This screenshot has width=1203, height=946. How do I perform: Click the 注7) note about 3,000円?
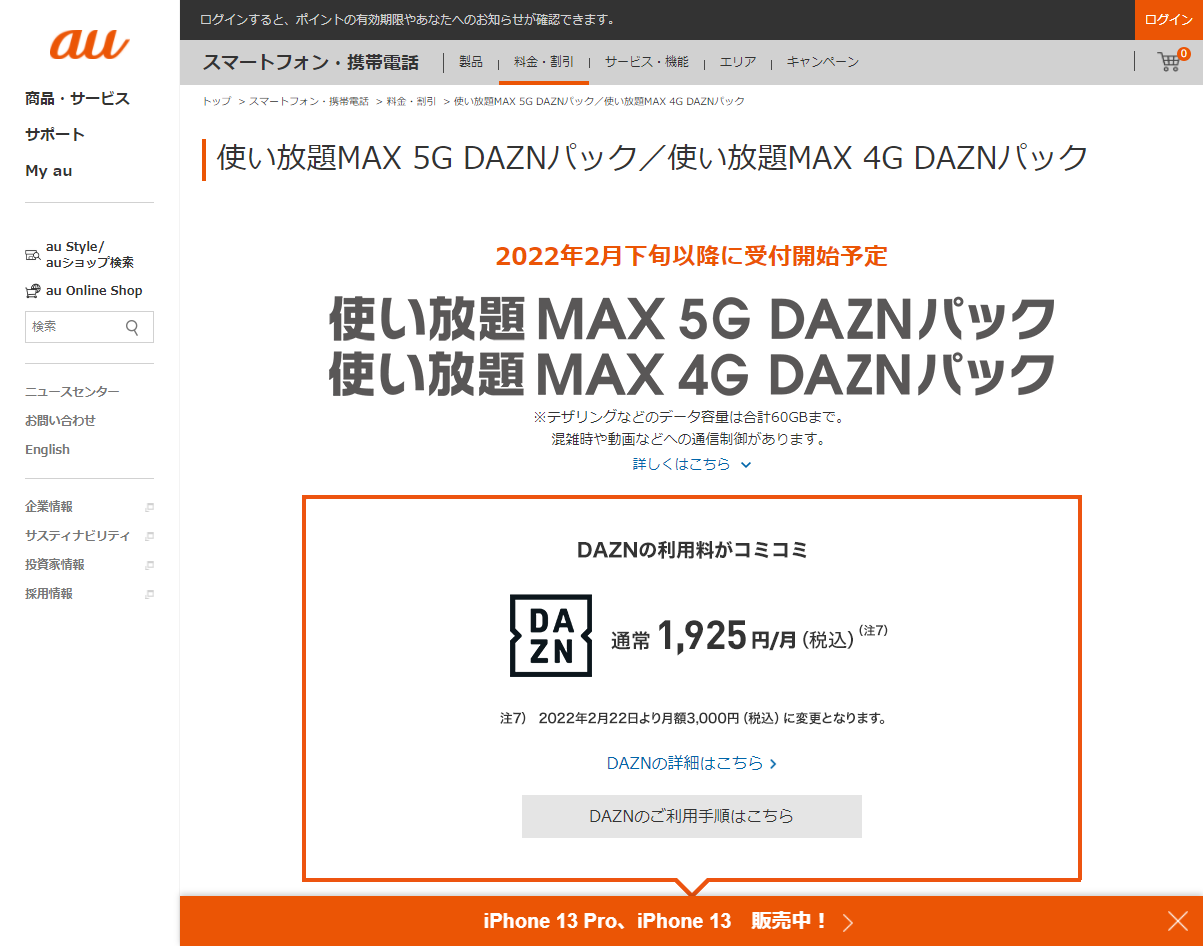692,718
